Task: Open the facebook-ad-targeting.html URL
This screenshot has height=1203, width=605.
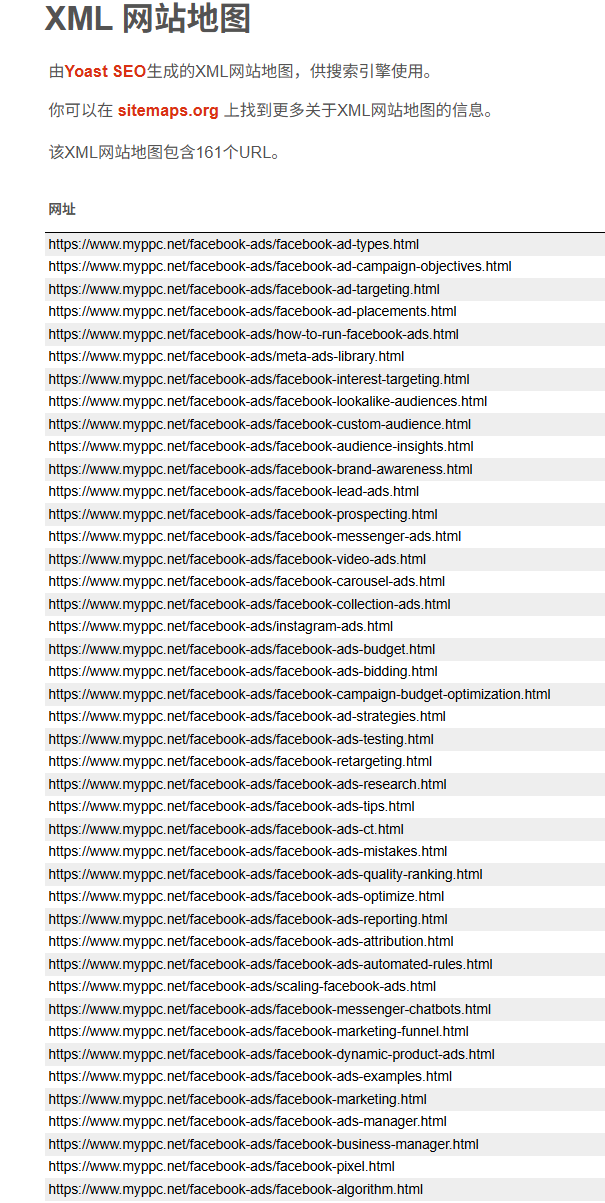Action: [244, 289]
